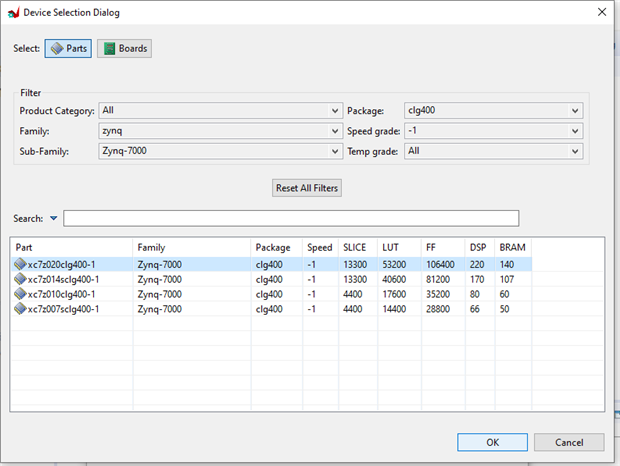The image size is (620, 466).
Task: Click the chip icon beside xc7z020clg400-1
Action: [x=20, y=265]
